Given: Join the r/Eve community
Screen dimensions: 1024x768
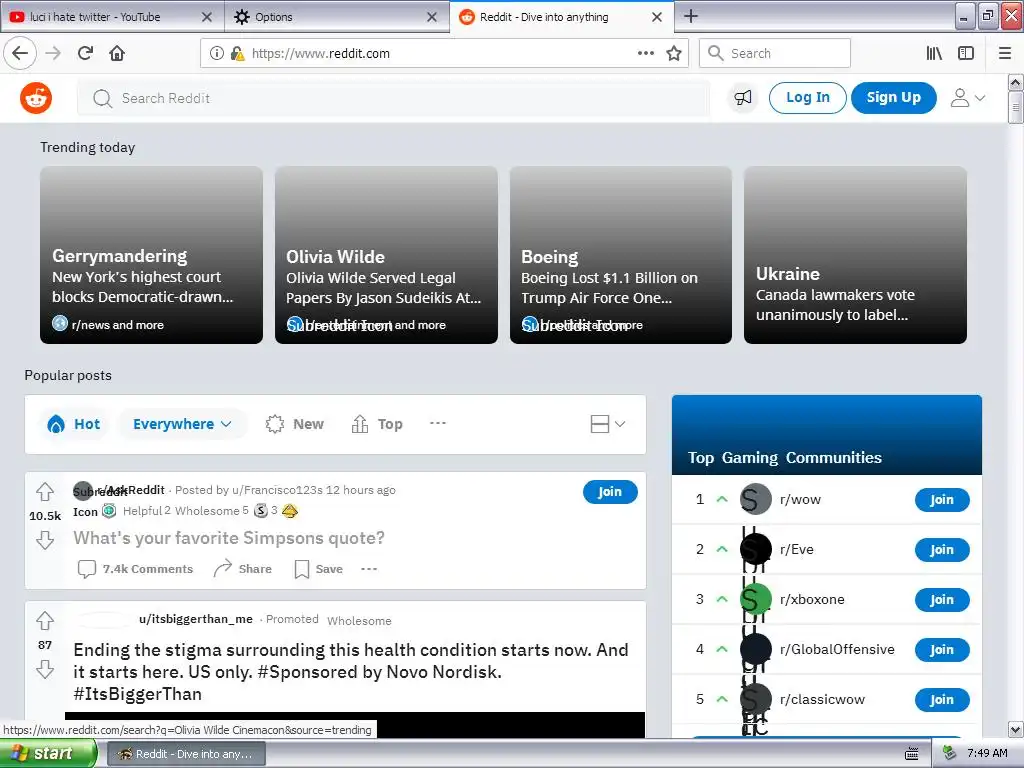Looking at the screenshot, I should (942, 550).
